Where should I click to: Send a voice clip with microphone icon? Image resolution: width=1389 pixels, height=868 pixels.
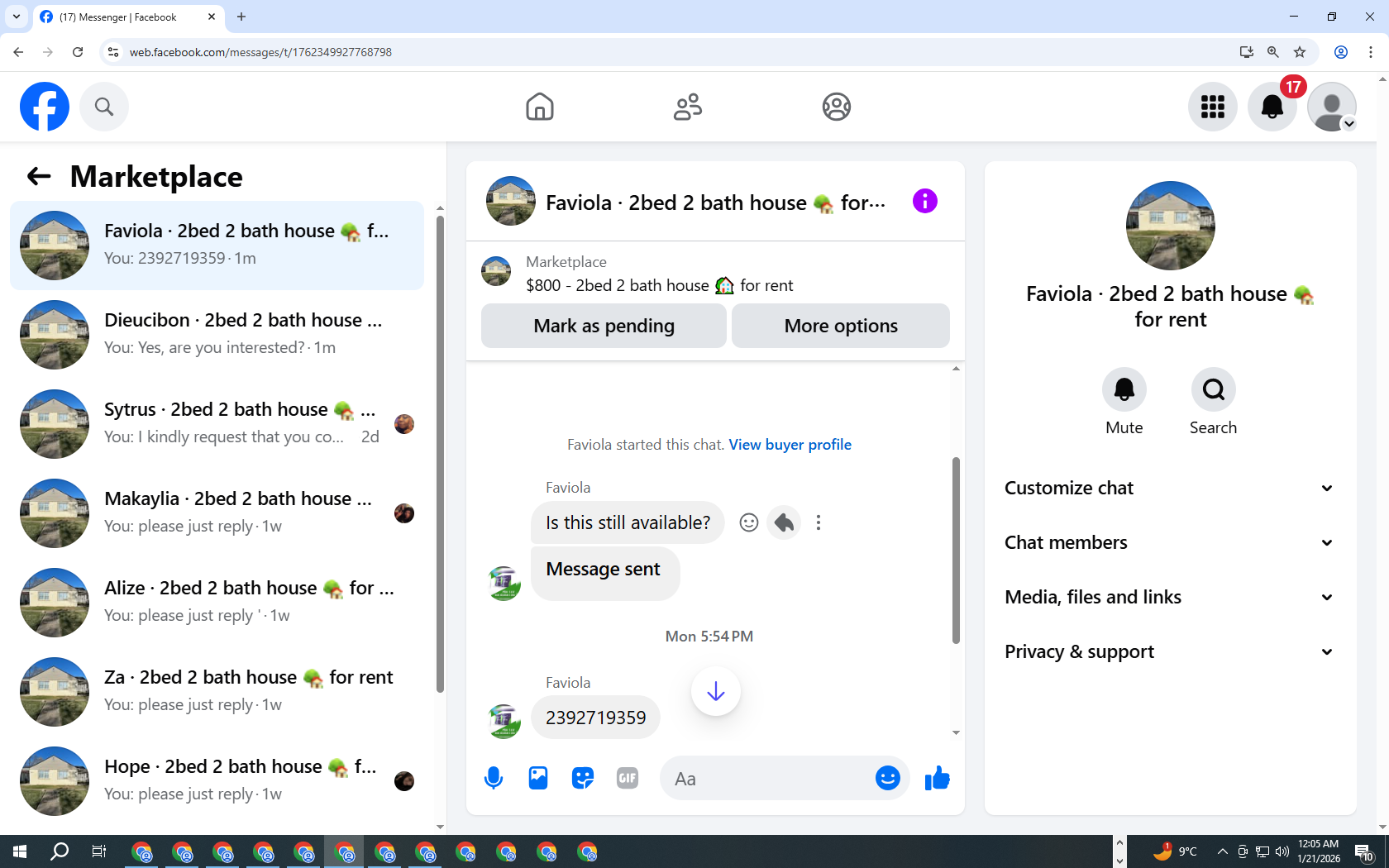click(x=494, y=778)
